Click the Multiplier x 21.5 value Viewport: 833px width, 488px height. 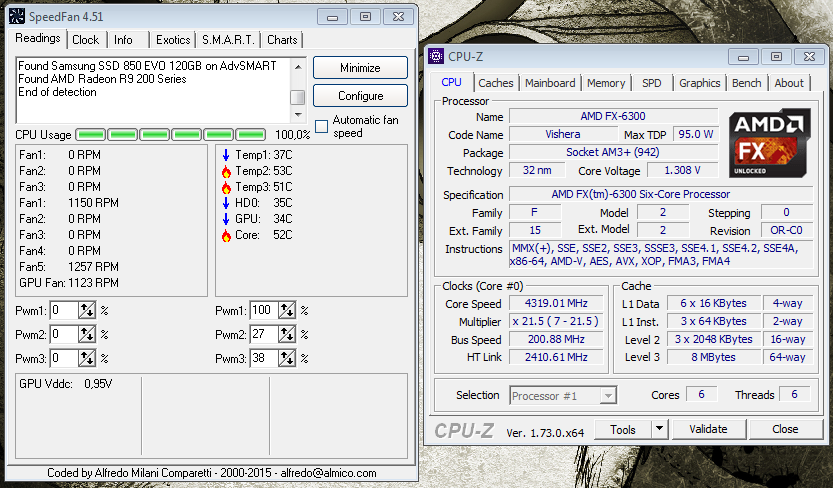tap(556, 321)
